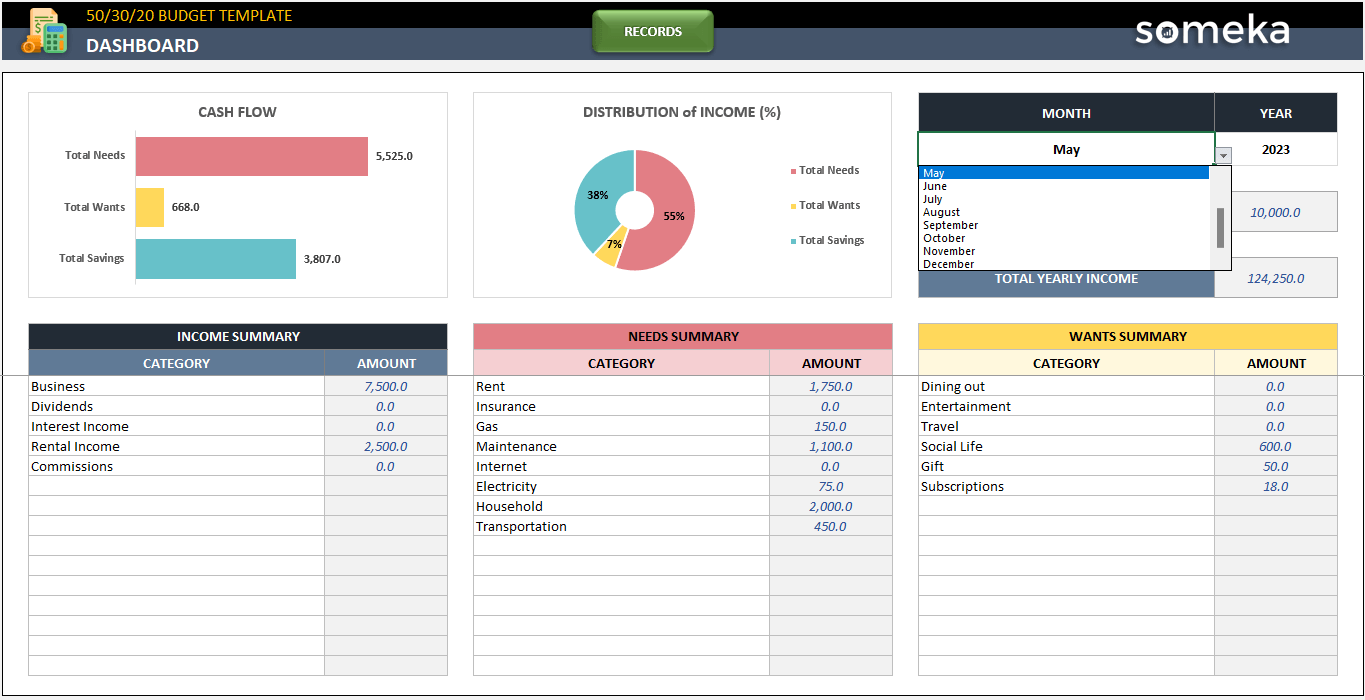The width and height of the screenshot is (1365, 700).
Task: Select the Household category cell
Action: [x=622, y=506]
